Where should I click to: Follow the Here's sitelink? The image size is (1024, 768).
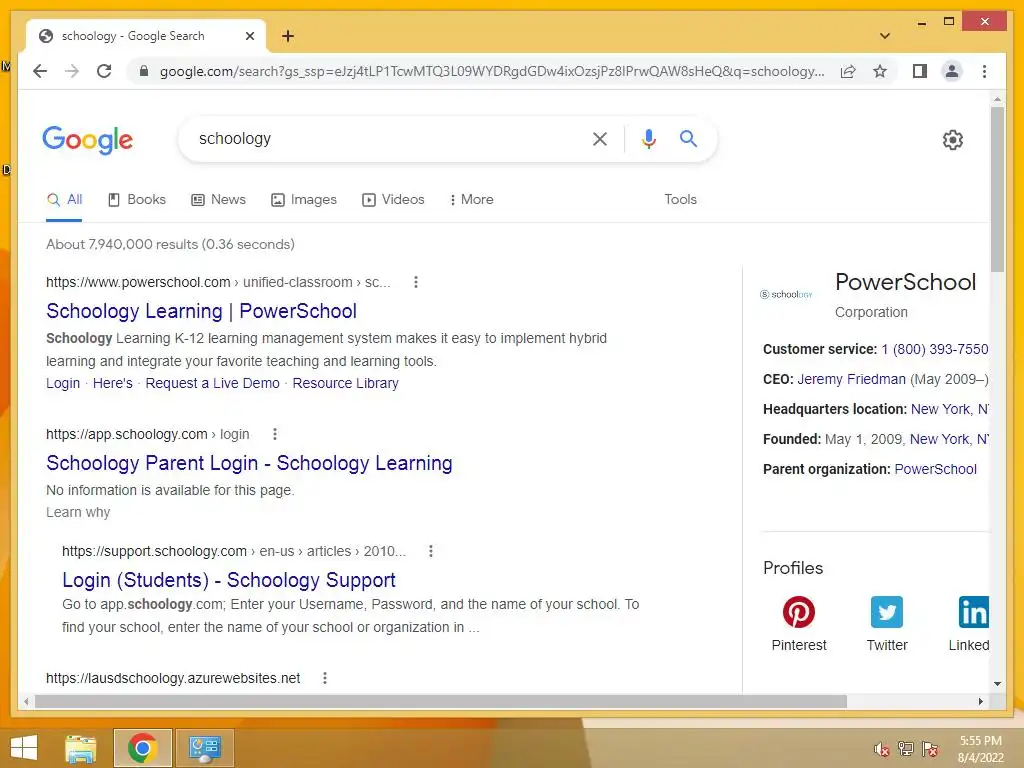coord(112,383)
